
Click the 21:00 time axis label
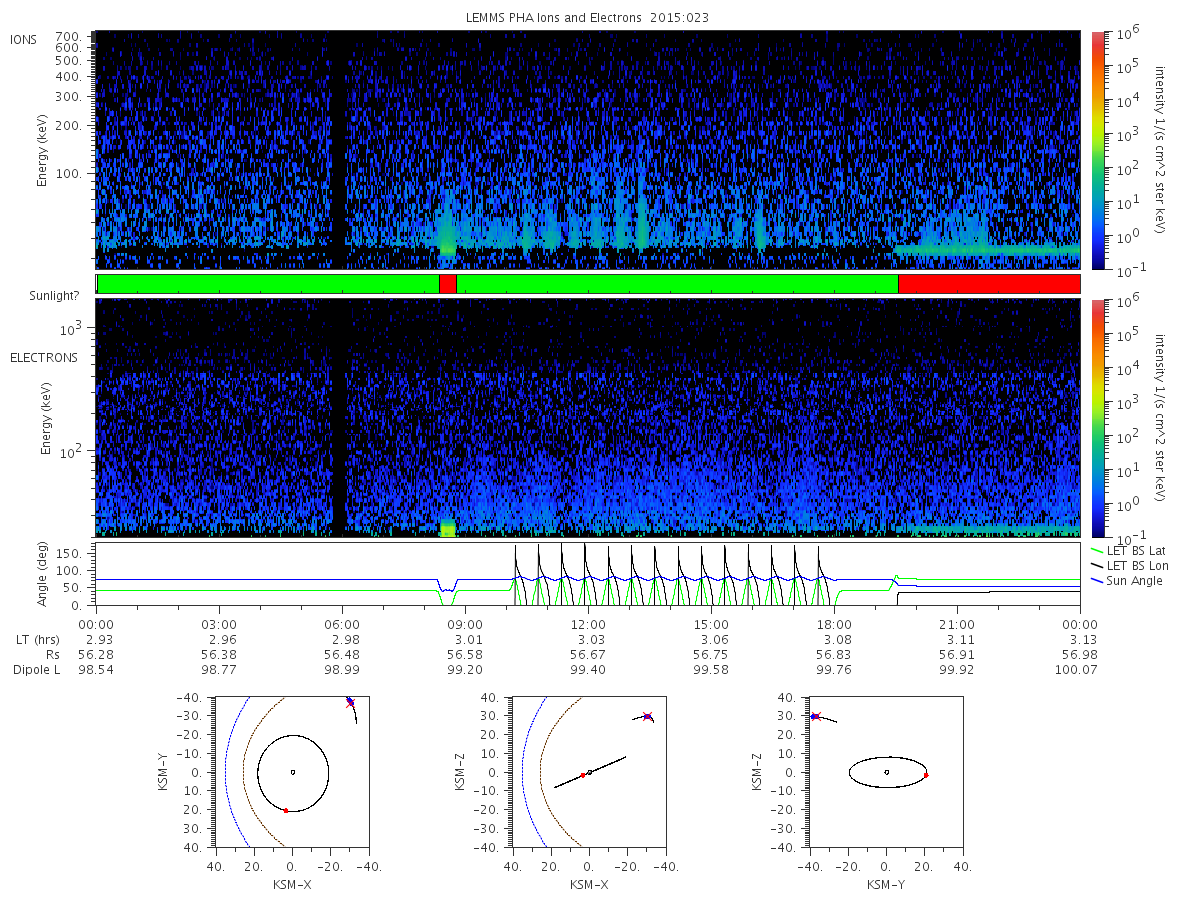coord(958,624)
